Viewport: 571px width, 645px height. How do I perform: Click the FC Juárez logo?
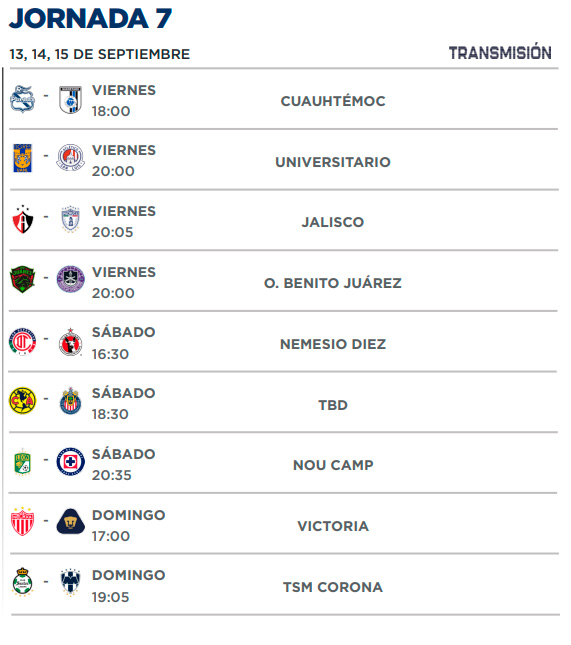[x=23, y=279]
